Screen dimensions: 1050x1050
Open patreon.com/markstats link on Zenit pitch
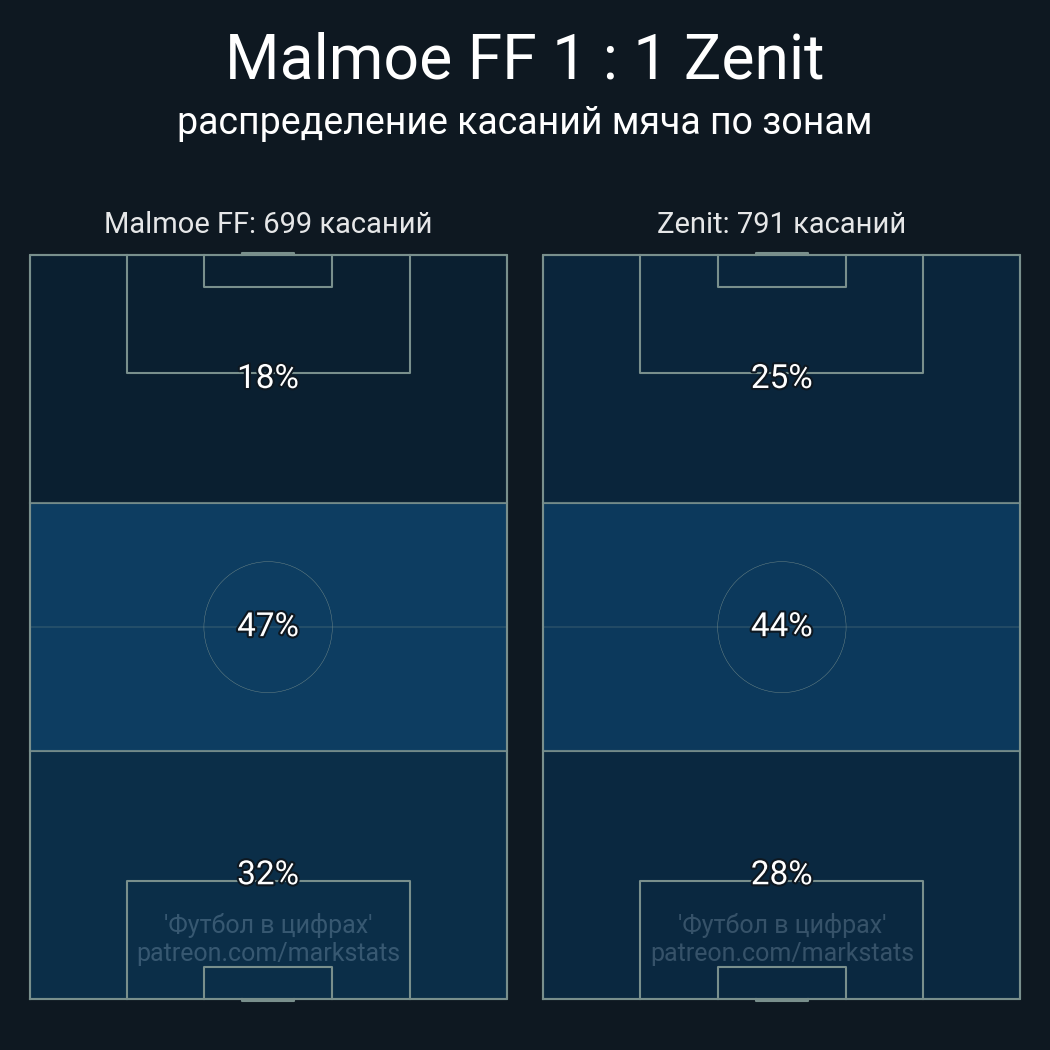click(781, 952)
